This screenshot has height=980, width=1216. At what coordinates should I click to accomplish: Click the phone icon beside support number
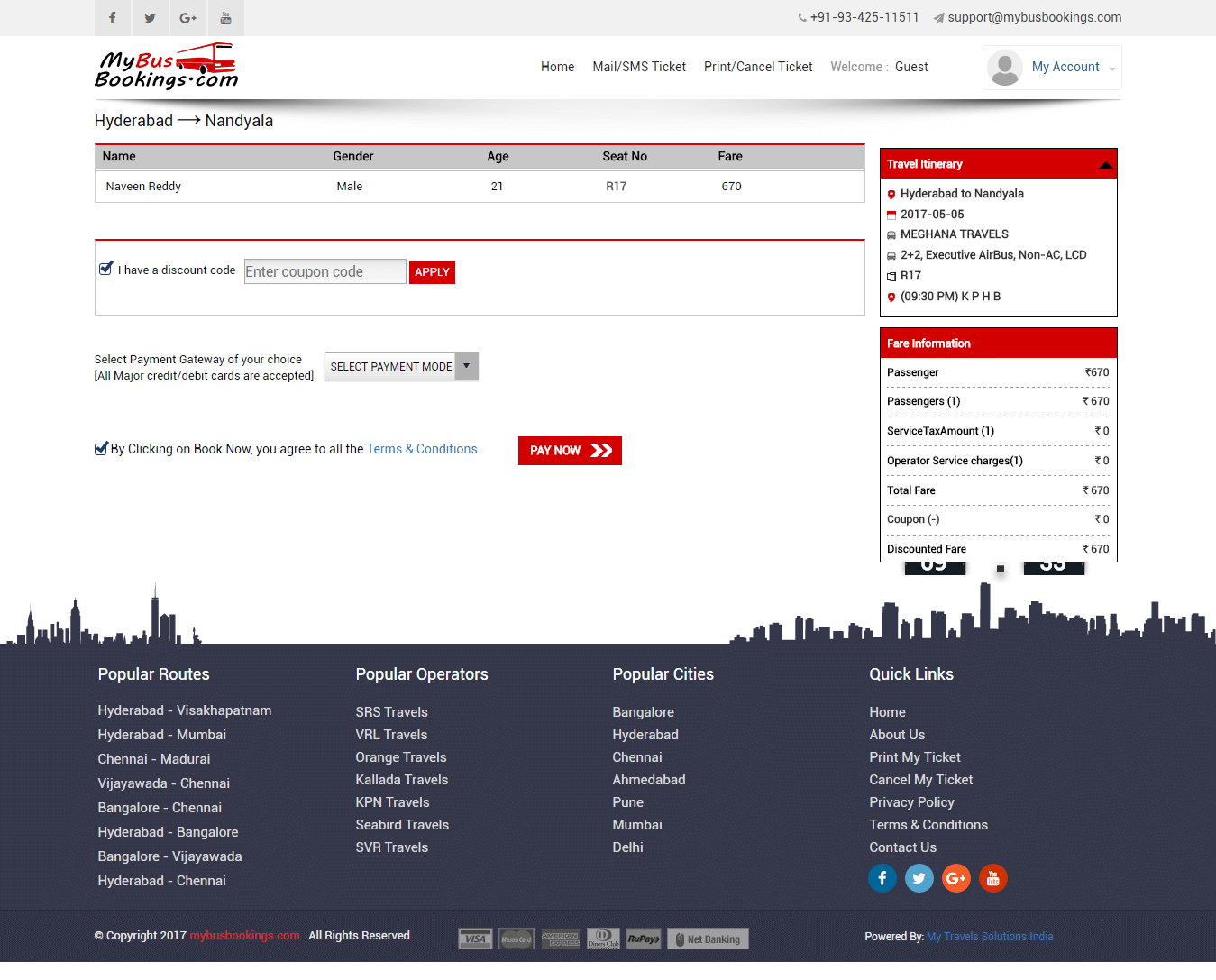click(802, 17)
